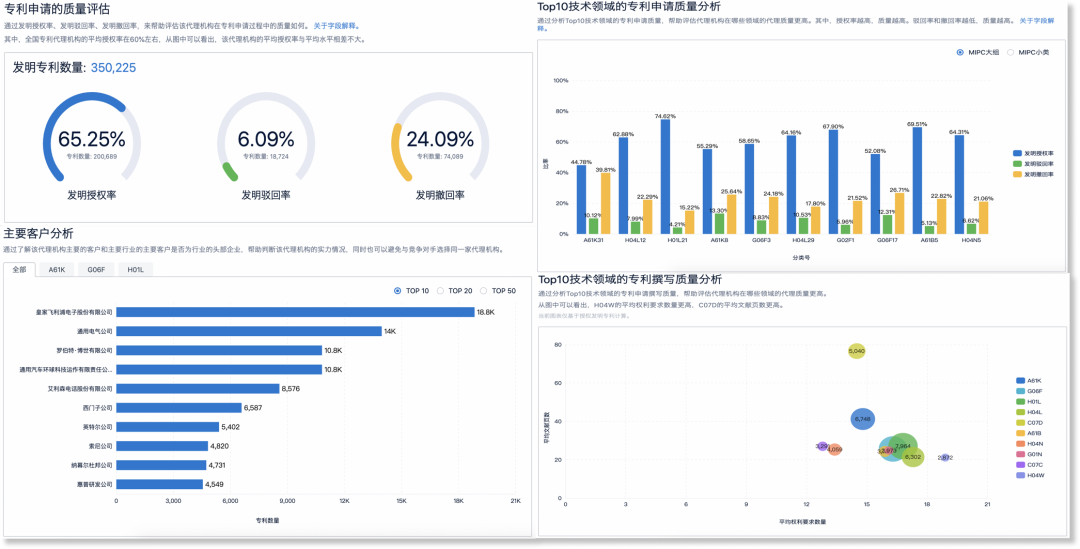Select the MIPC大组 radio option
The width and height of the screenshot is (1080, 549).
pyautogui.click(x=960, y=52)
